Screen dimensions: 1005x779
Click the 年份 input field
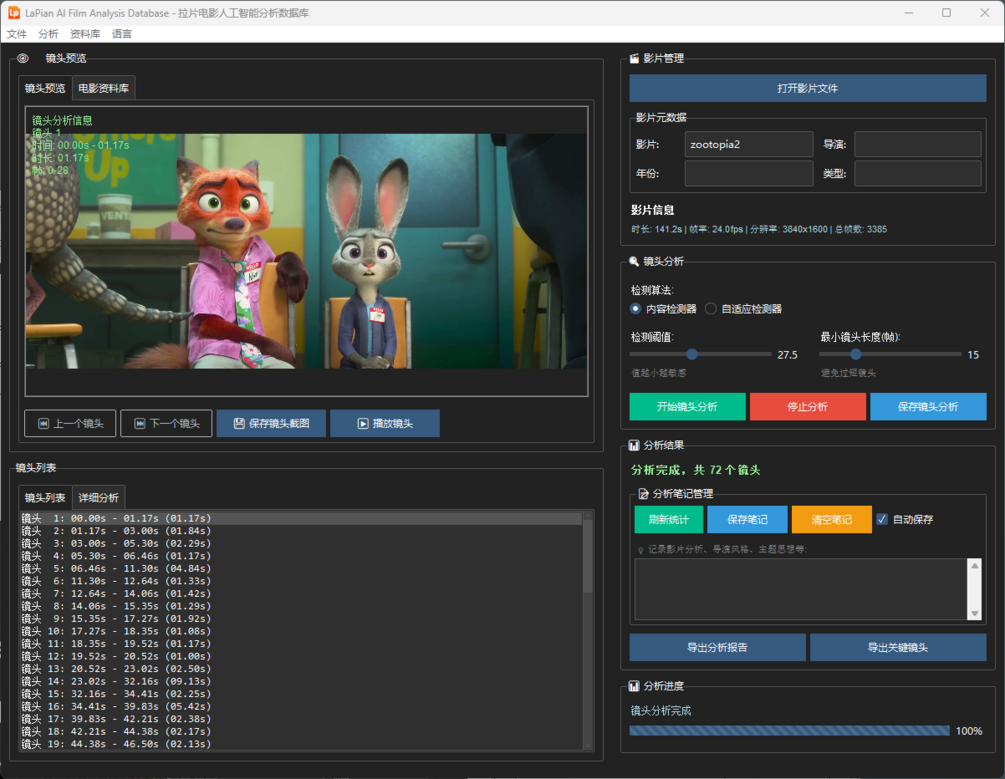coord(749,173)
